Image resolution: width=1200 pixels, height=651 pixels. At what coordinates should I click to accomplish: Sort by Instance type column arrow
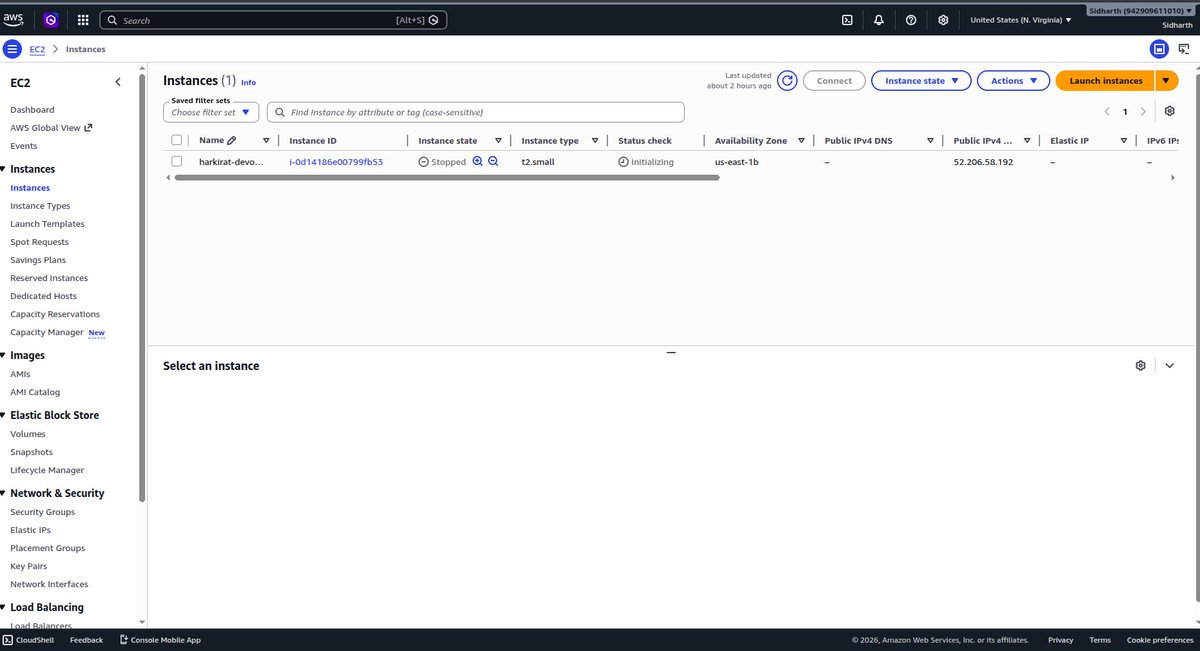pyautogui.click(x=595, y=141)
